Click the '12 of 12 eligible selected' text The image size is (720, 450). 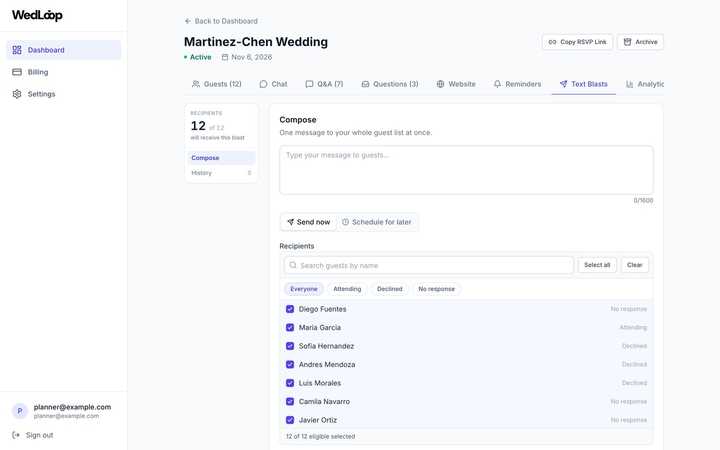click(x=320, y=436)
